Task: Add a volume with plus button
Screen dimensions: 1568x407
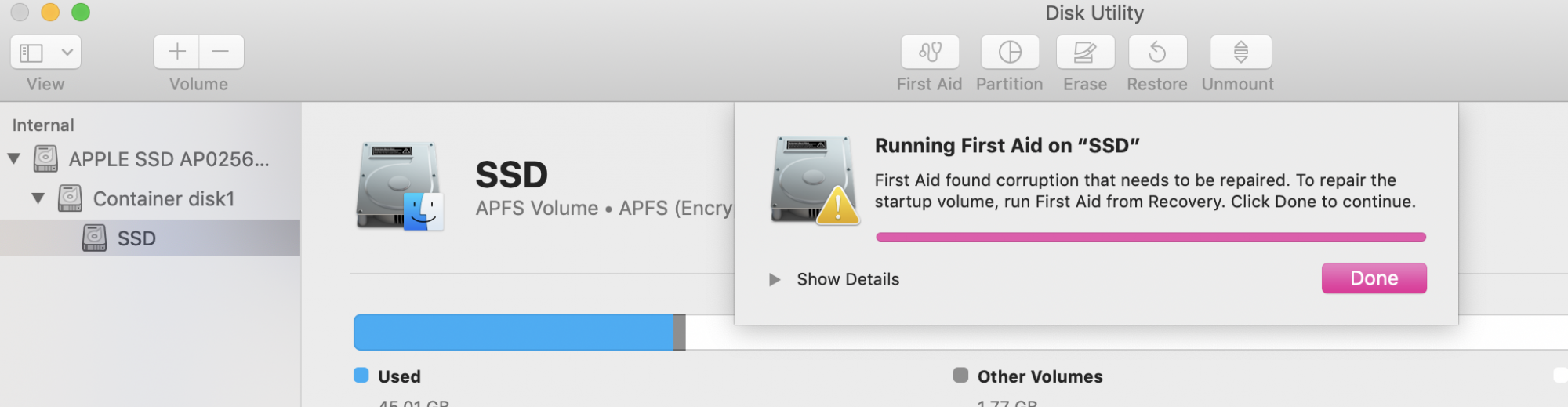Action: [x=177, y=52]
